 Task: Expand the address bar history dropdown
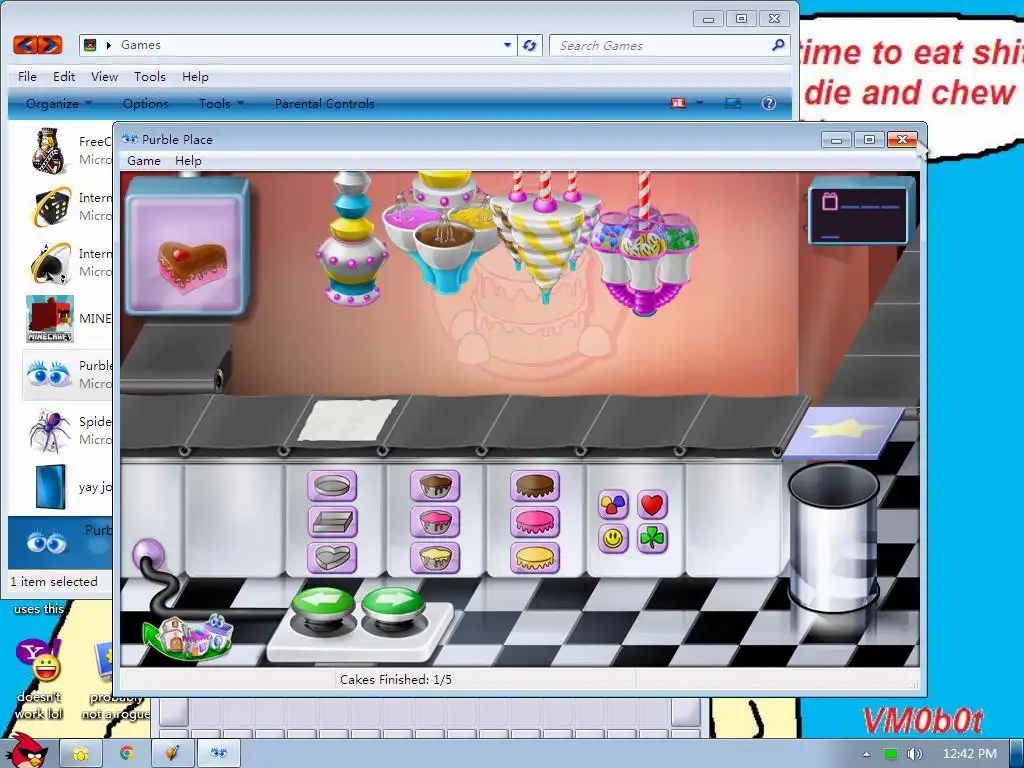(x=507, y=45)
